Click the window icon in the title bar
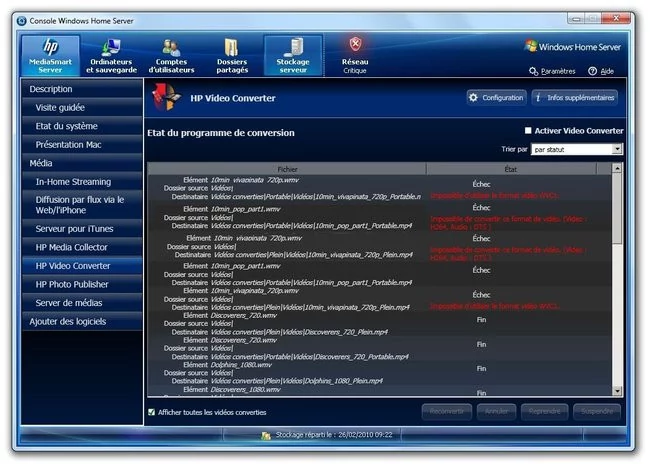Screen dimensions: 650x468 coord(22,21)
